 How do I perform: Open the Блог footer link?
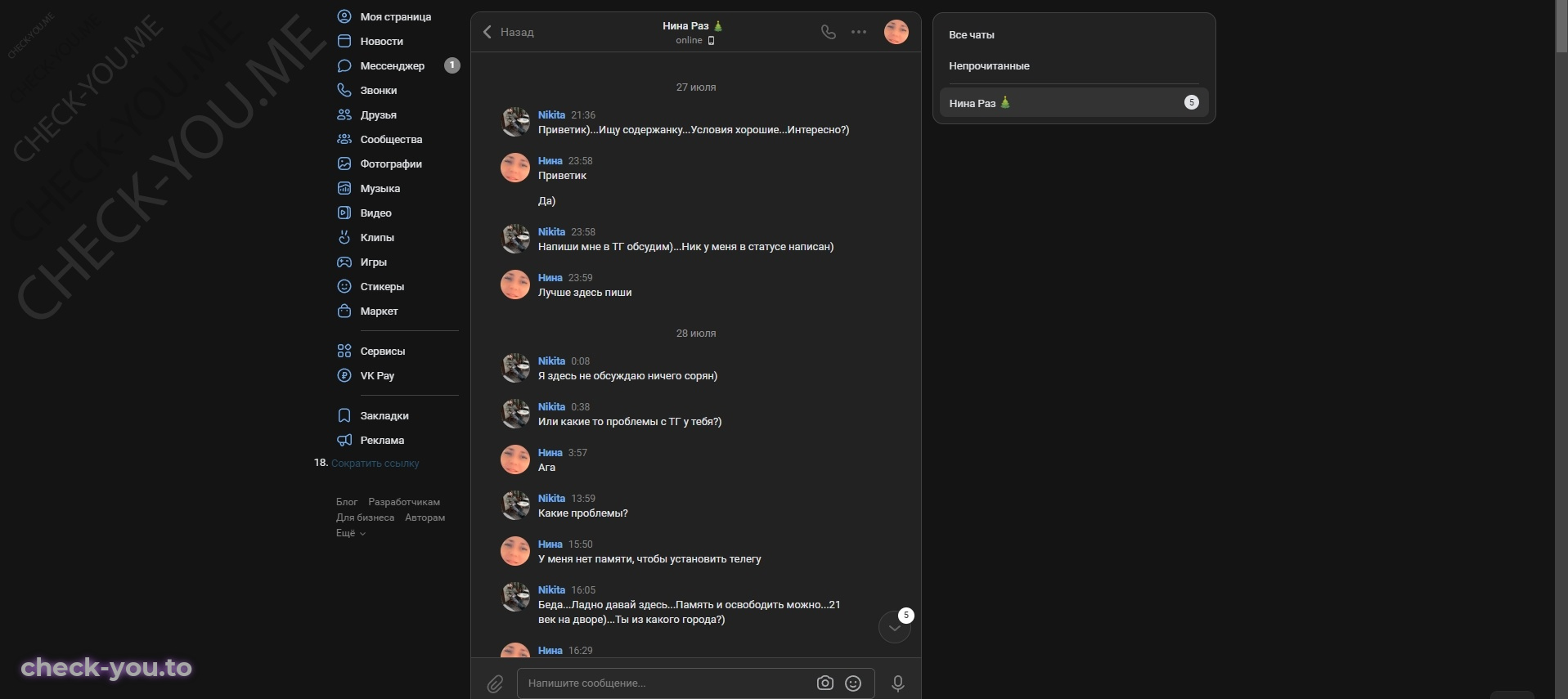[x=347, y=502]
